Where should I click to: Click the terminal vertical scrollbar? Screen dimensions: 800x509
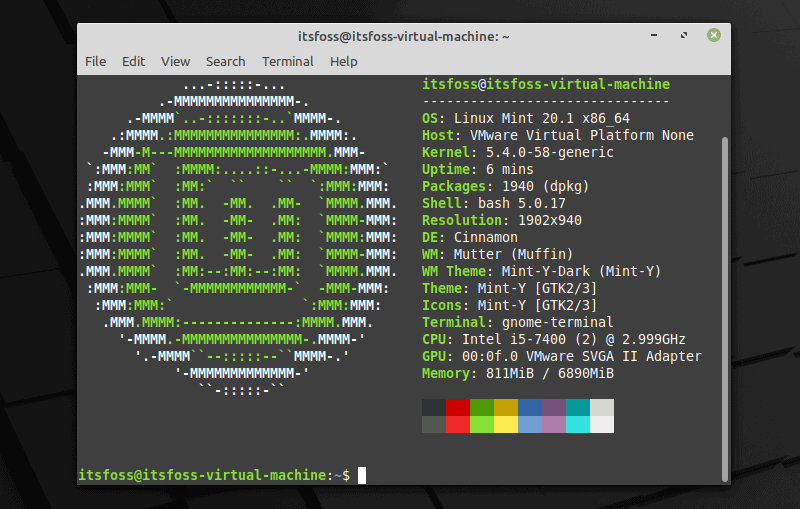click(x=725, y=309)
